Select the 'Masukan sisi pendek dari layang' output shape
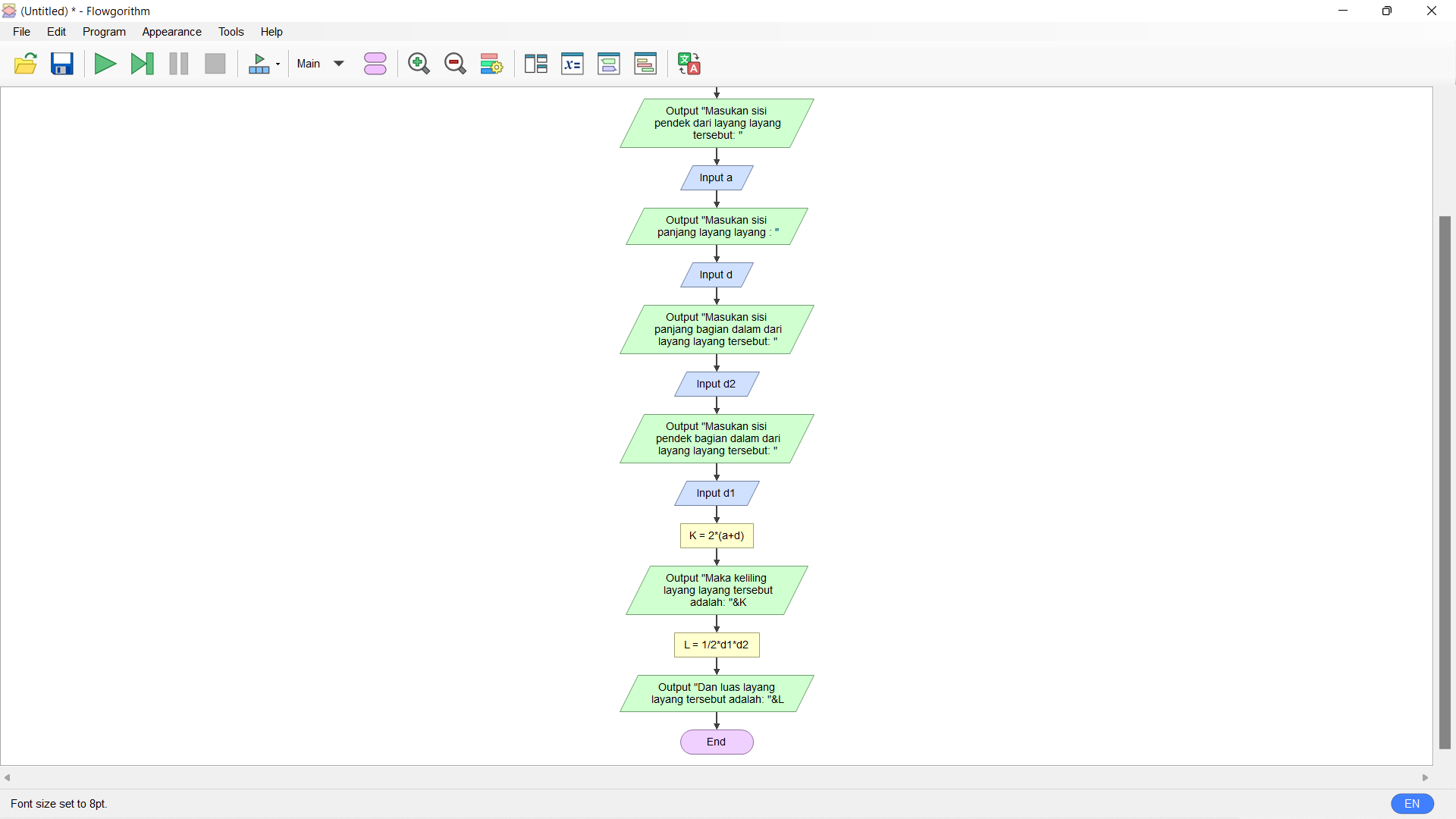The width and height of the screenshot is (1456, 819). pyautogui.click(x=717, y=124)
